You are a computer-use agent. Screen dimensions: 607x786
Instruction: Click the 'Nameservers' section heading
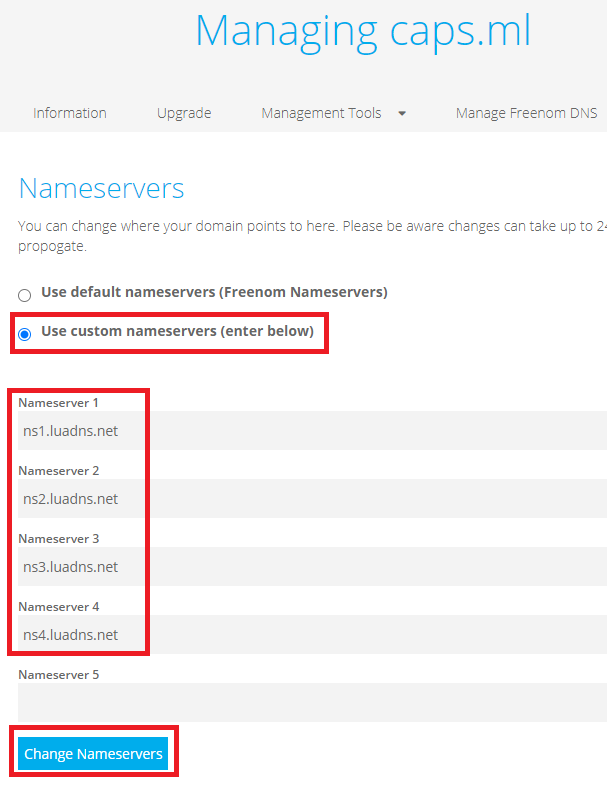pyautogui.click(x=101, y=189)
